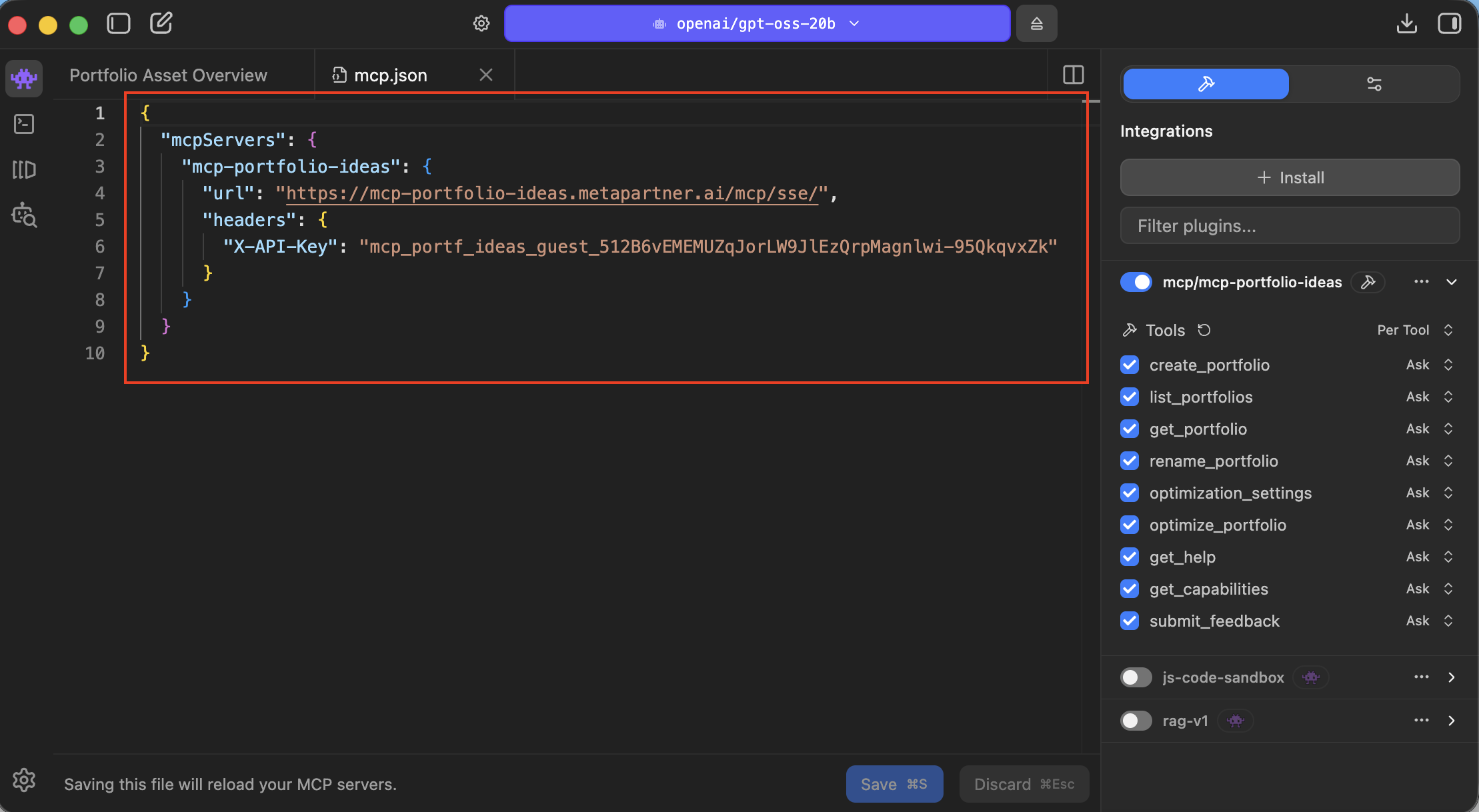The image size is (1479, 812).
Task: Switch to Portfolio Asset Overview tab
Action: click(169, 75)
